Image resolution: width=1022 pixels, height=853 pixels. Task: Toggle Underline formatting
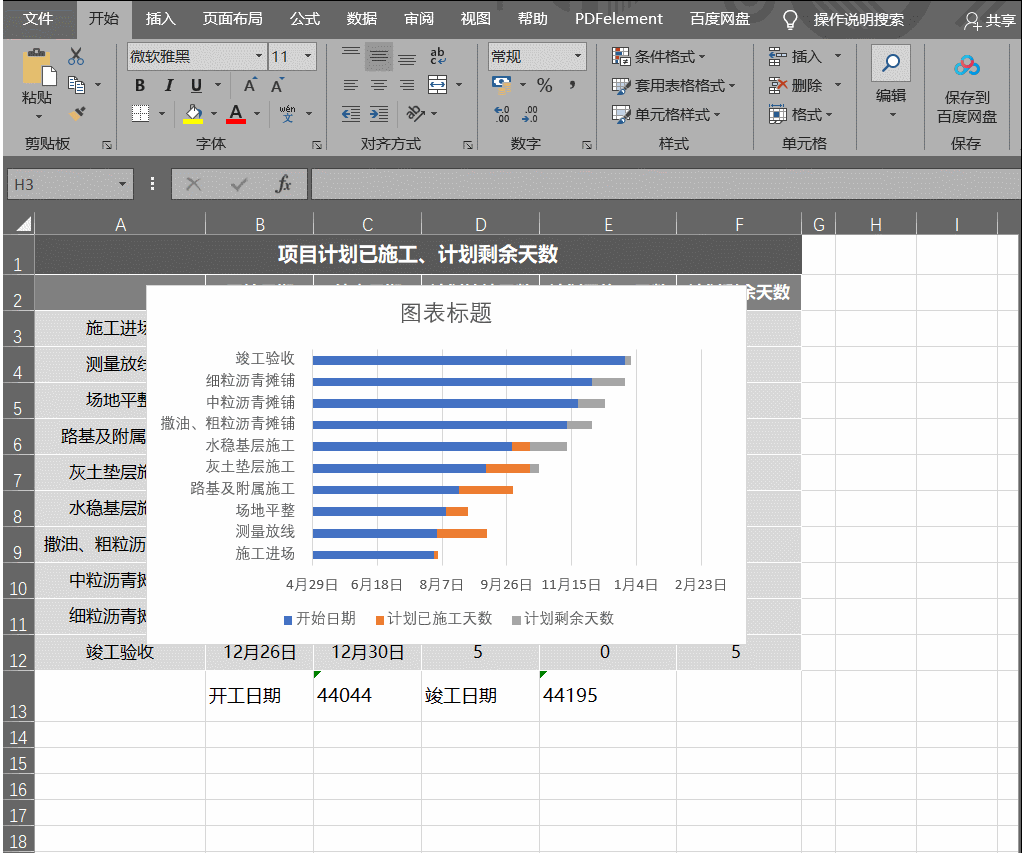coord(196,85)
